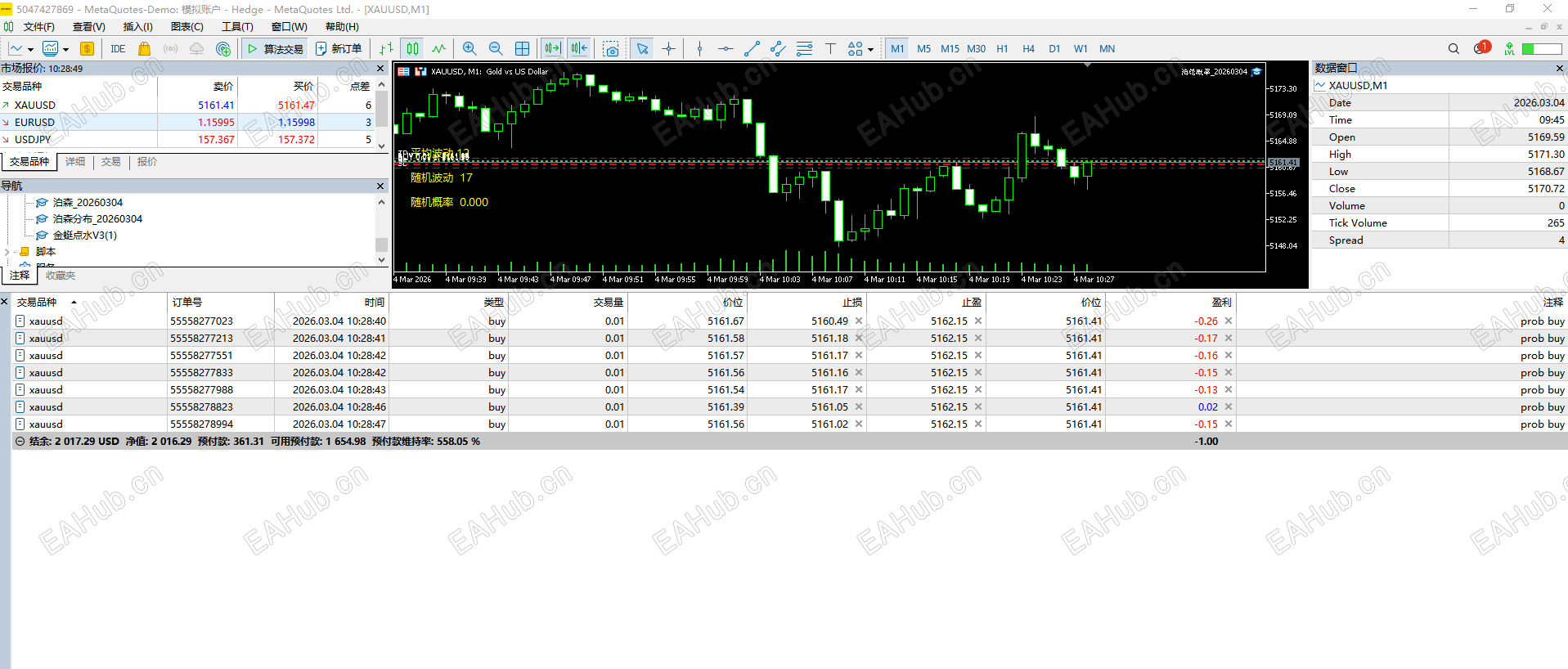Open the trading signals icon
The width and height of the screenshot is (1568, 669).
(170, 49)
